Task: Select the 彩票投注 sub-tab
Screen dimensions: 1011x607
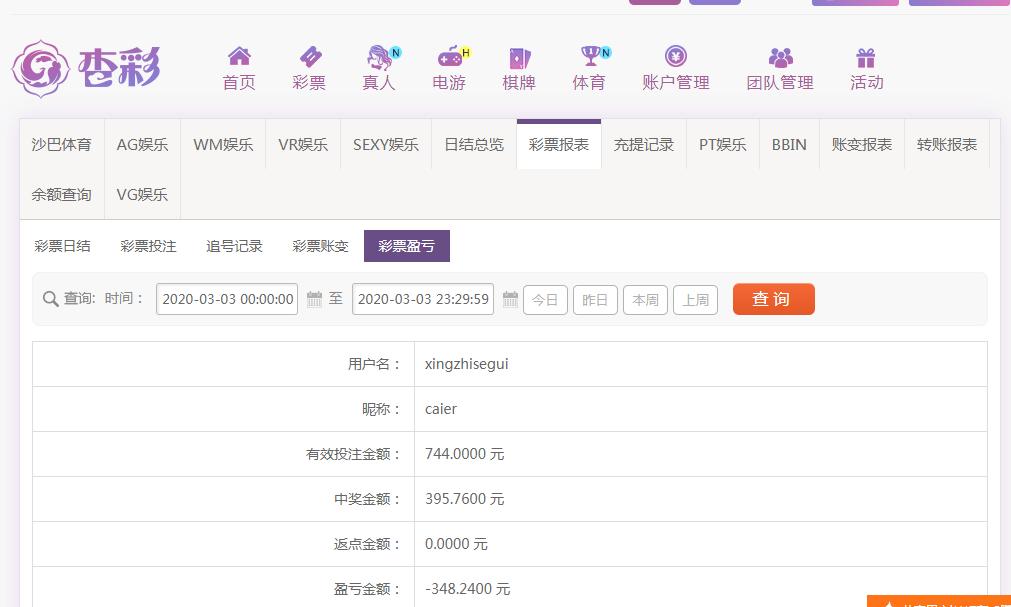Action: [x=148, y=246]
